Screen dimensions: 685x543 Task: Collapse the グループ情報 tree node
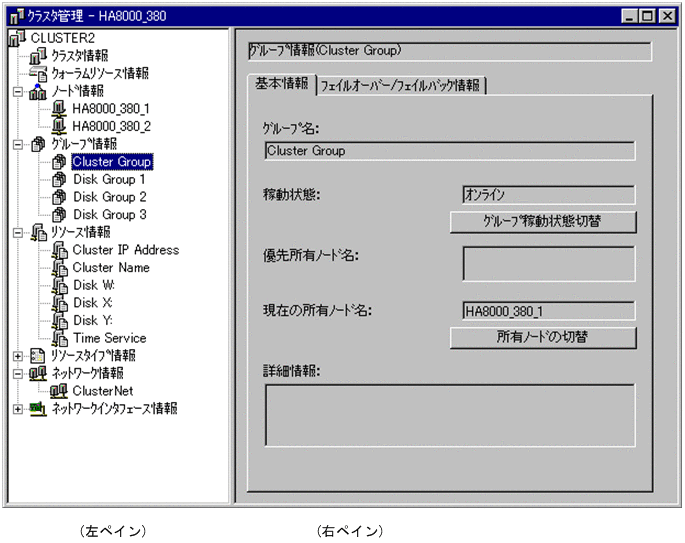click(17, 145)
